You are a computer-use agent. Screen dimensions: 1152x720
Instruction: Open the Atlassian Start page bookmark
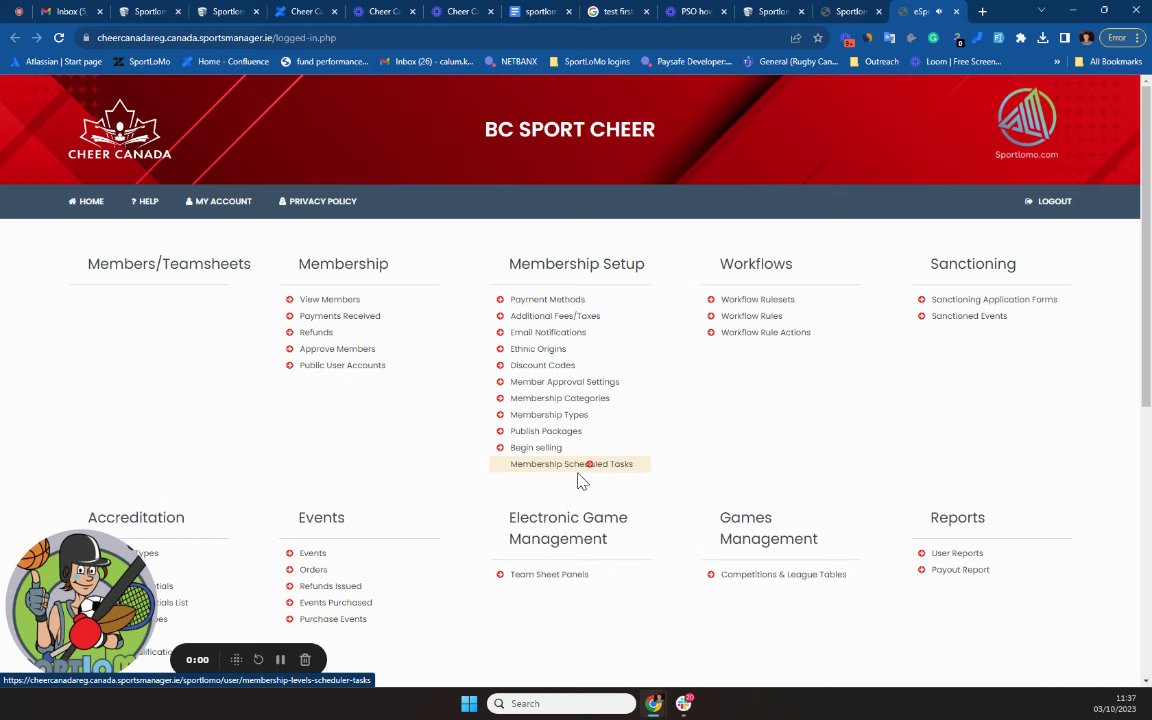click(56, 62)
